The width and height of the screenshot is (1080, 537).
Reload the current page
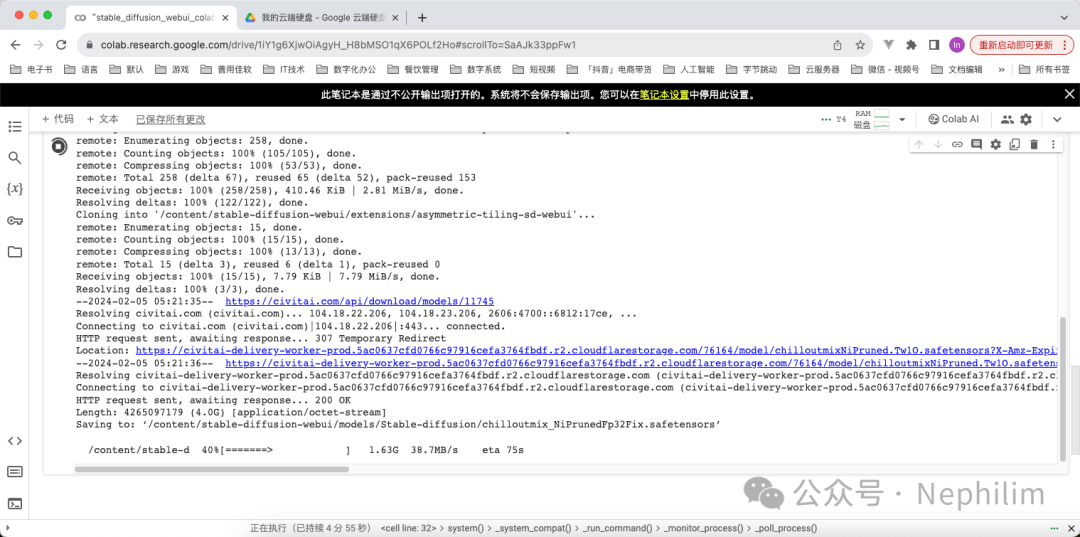61,45
